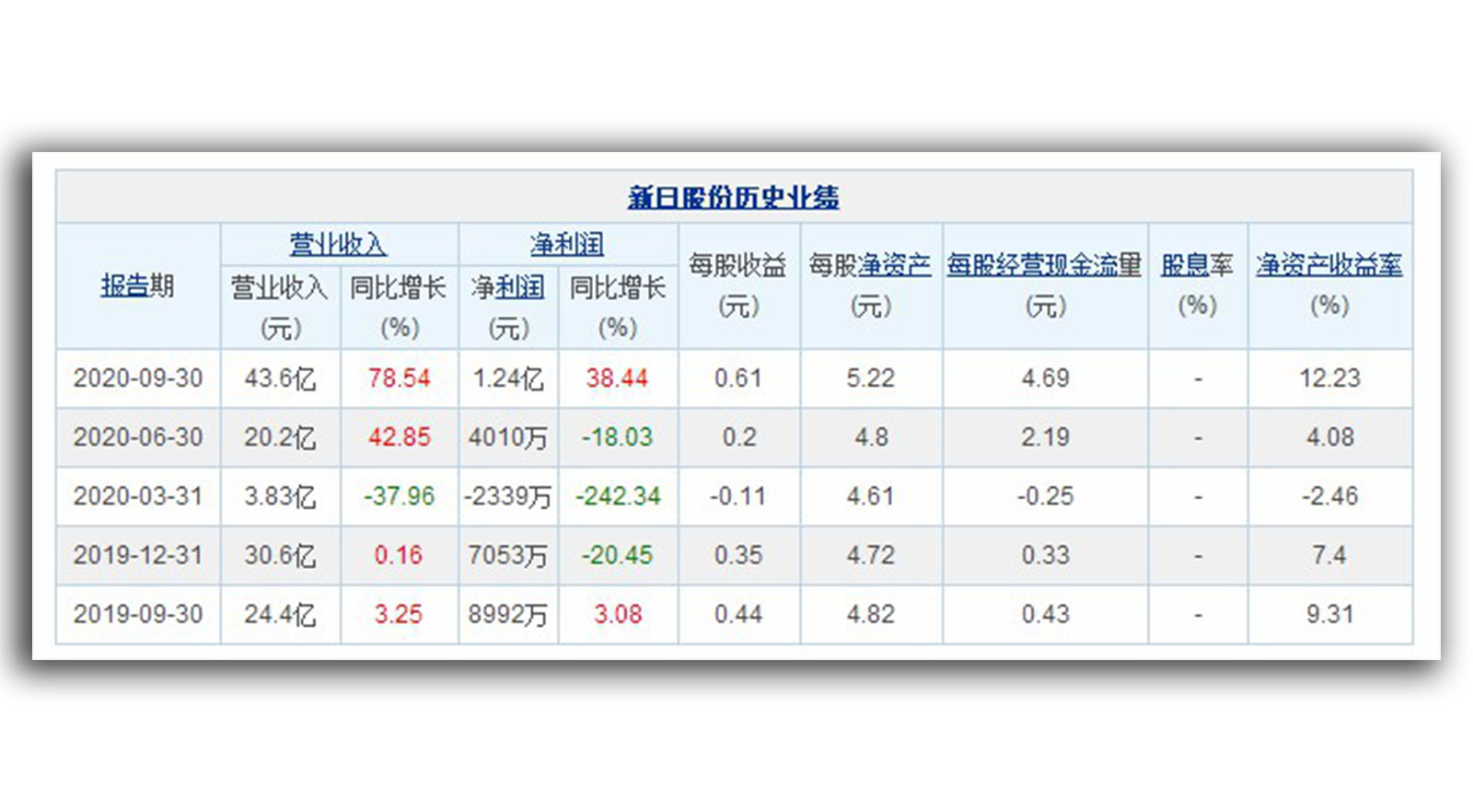Click the 1.24亿 net profit cell

tap(508, 378)
